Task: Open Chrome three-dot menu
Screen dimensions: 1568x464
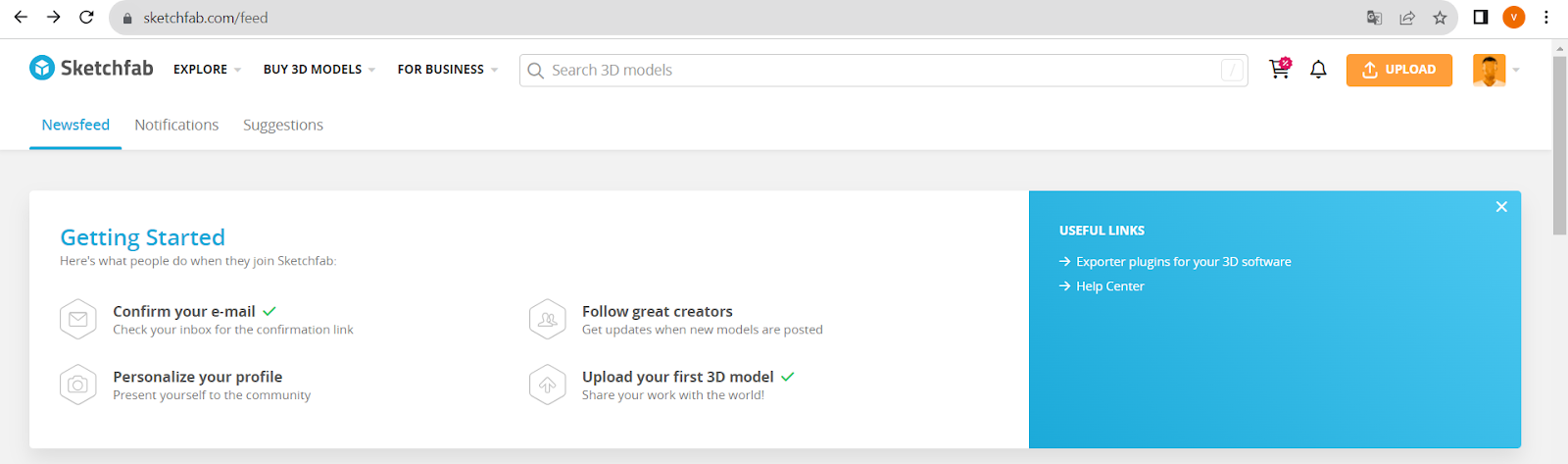Action: [x=1546, y=17]
